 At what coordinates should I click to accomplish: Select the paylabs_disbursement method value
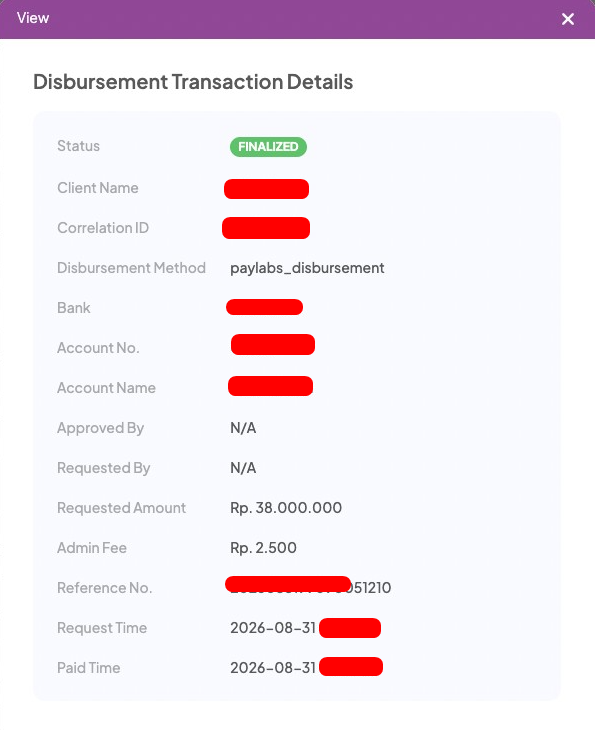tap(307, 268)
